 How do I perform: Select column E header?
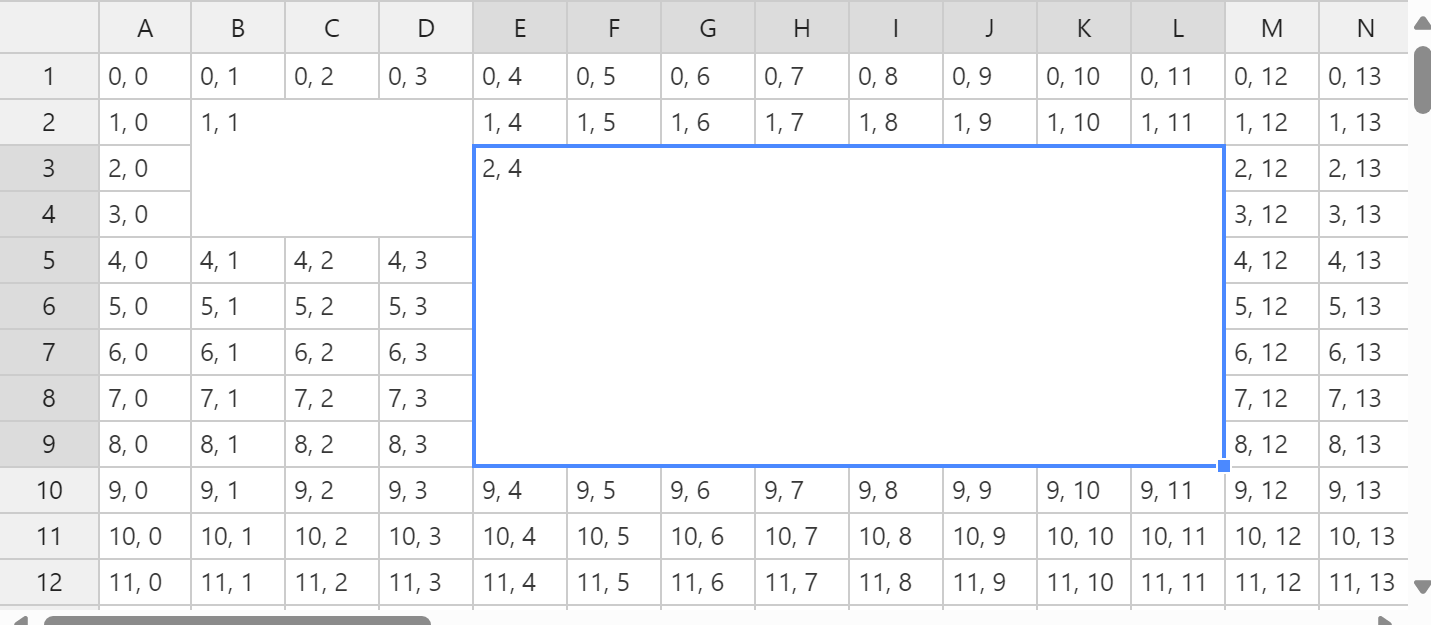[520, 28]
